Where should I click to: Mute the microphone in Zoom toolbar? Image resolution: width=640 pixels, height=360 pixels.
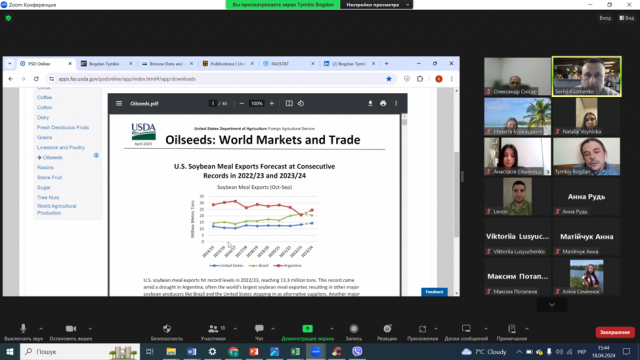[x=23, y=332]
